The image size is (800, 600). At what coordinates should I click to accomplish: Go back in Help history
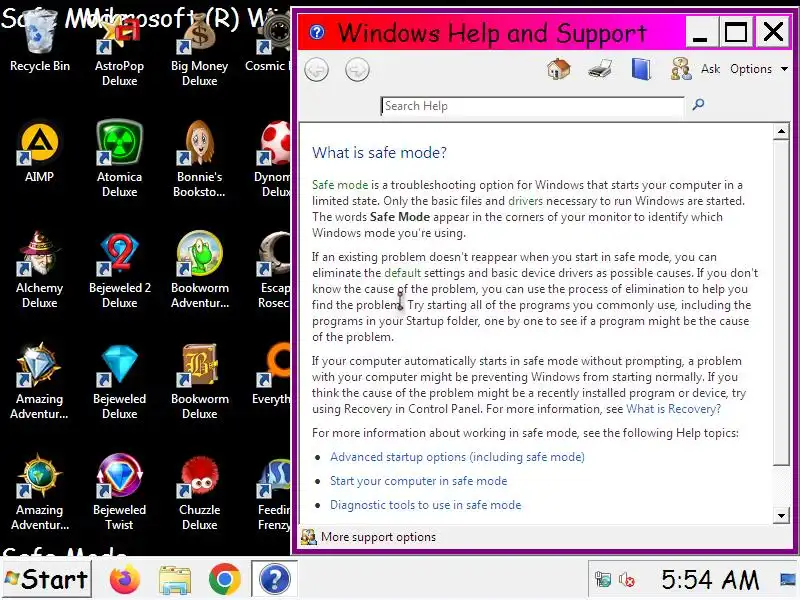click(316, 69)
